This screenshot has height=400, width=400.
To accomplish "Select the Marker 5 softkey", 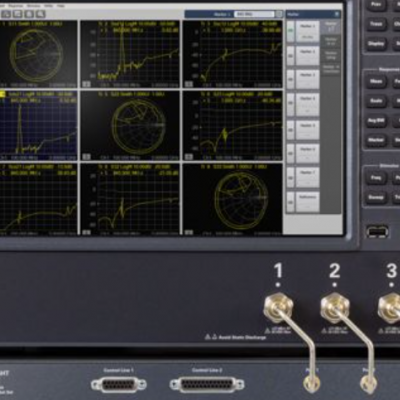I will (307, 130).
